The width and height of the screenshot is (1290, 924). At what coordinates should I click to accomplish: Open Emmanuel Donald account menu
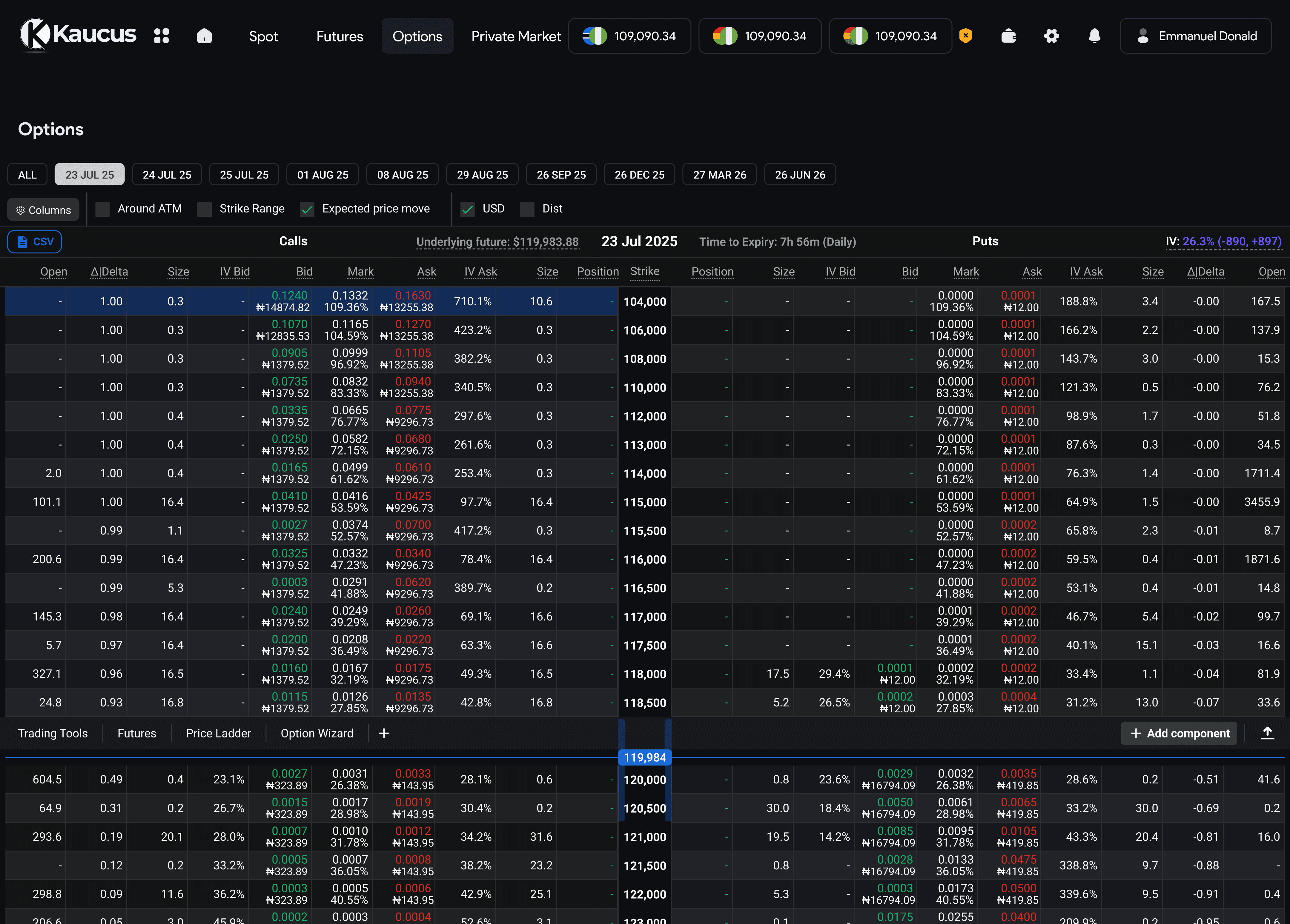point(1196,36)
